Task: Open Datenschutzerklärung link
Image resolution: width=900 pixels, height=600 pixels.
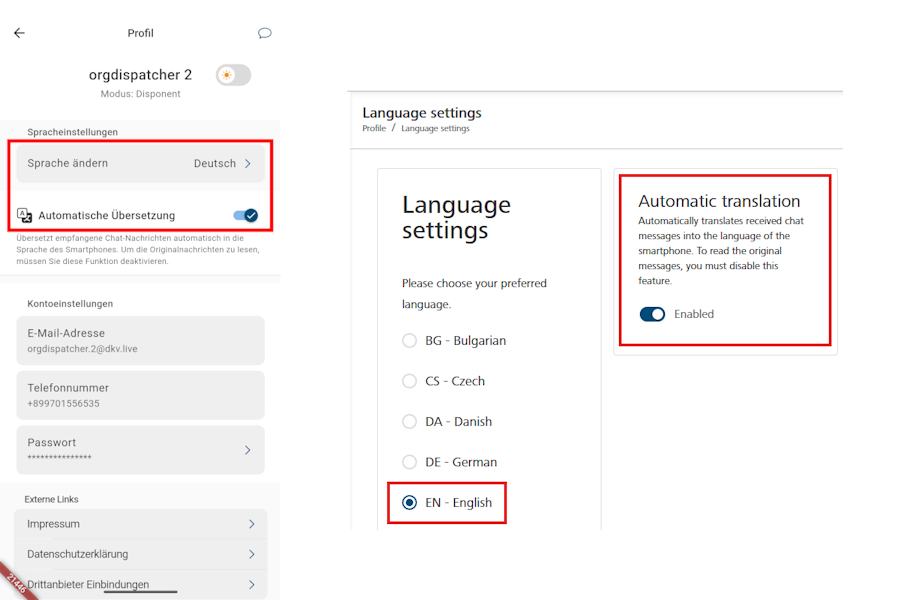Action: tap(141, 554)
